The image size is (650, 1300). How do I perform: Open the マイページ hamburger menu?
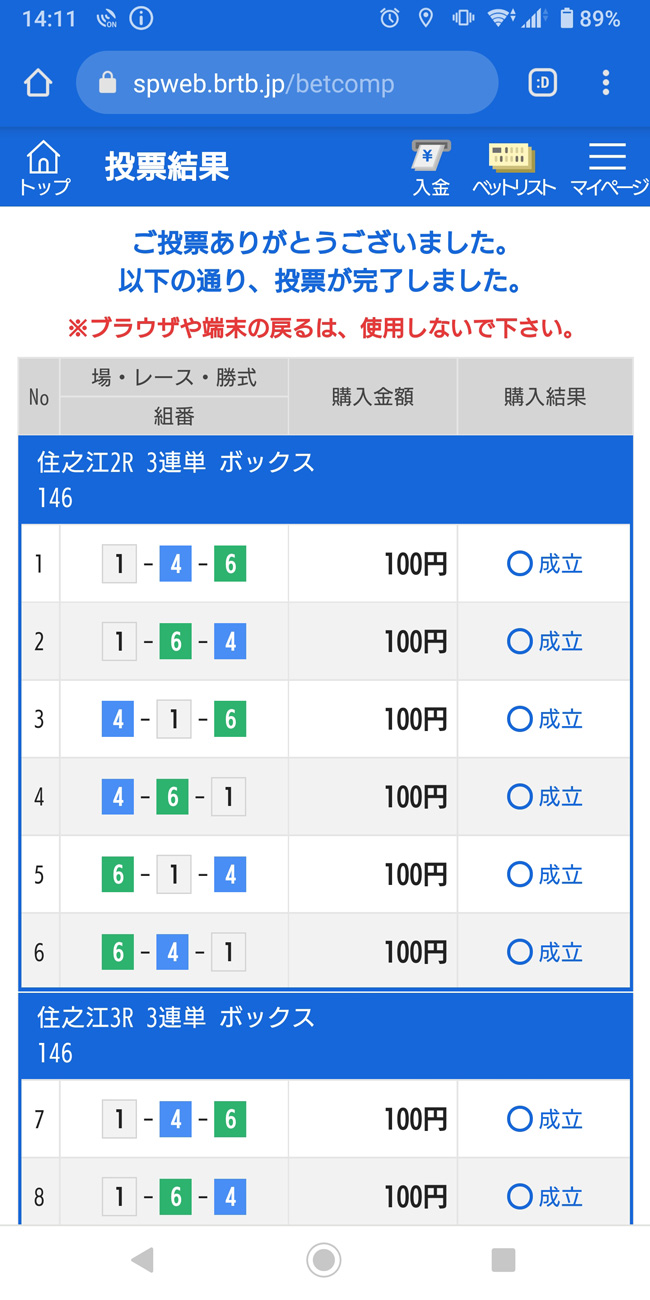[x=607, y=167]
